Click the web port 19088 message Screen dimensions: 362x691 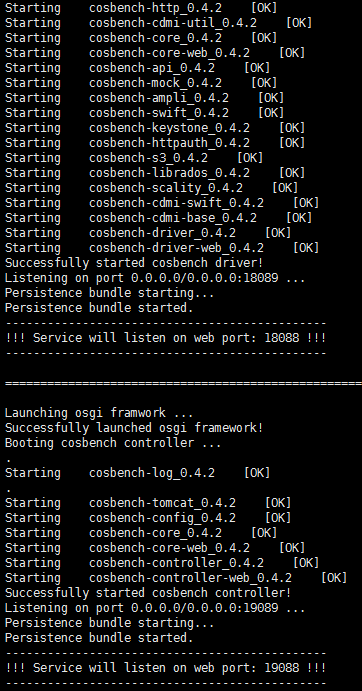click(165, 668)
